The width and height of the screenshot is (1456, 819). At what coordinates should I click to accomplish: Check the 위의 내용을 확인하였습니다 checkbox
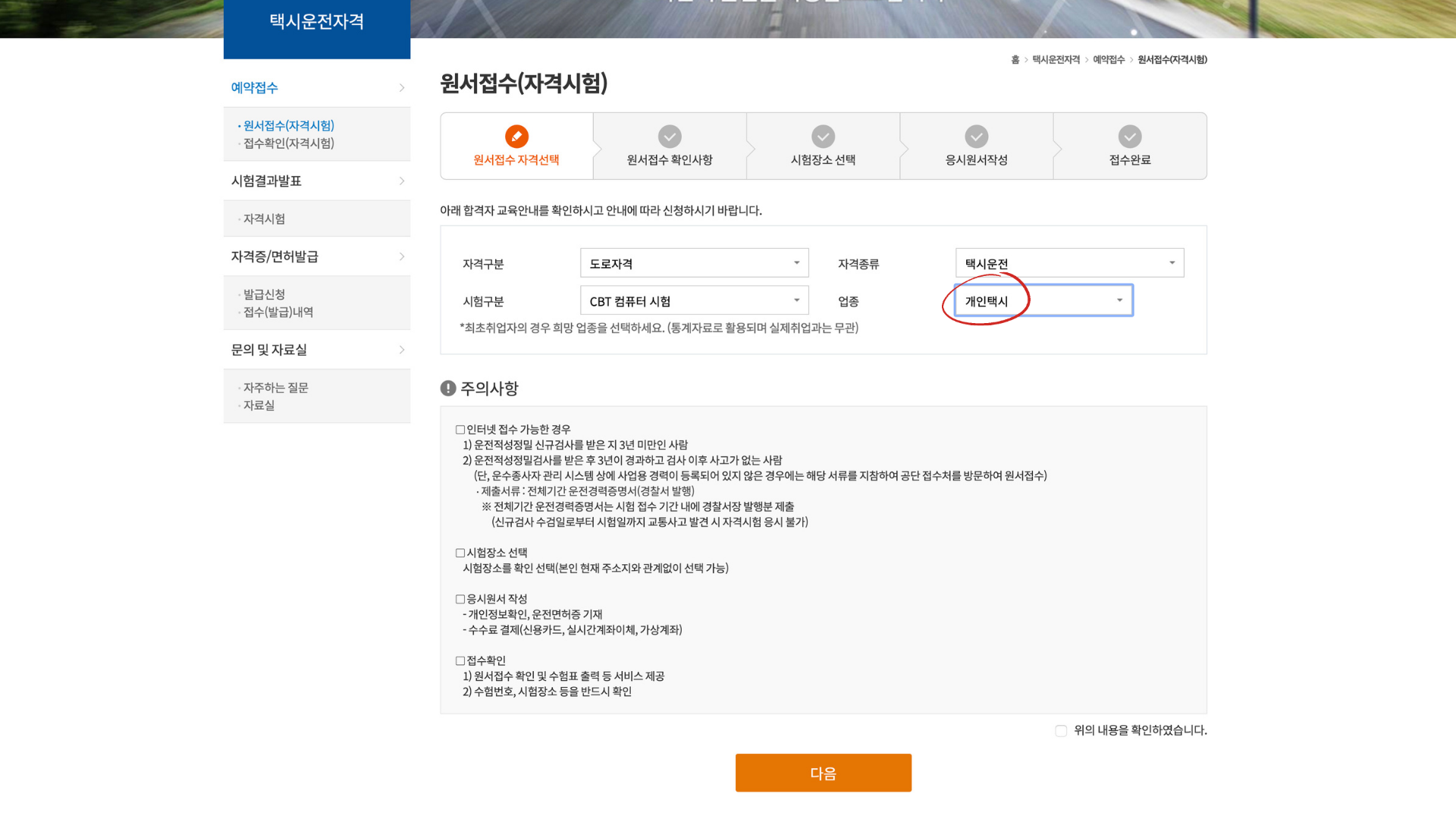(1061, 730)
